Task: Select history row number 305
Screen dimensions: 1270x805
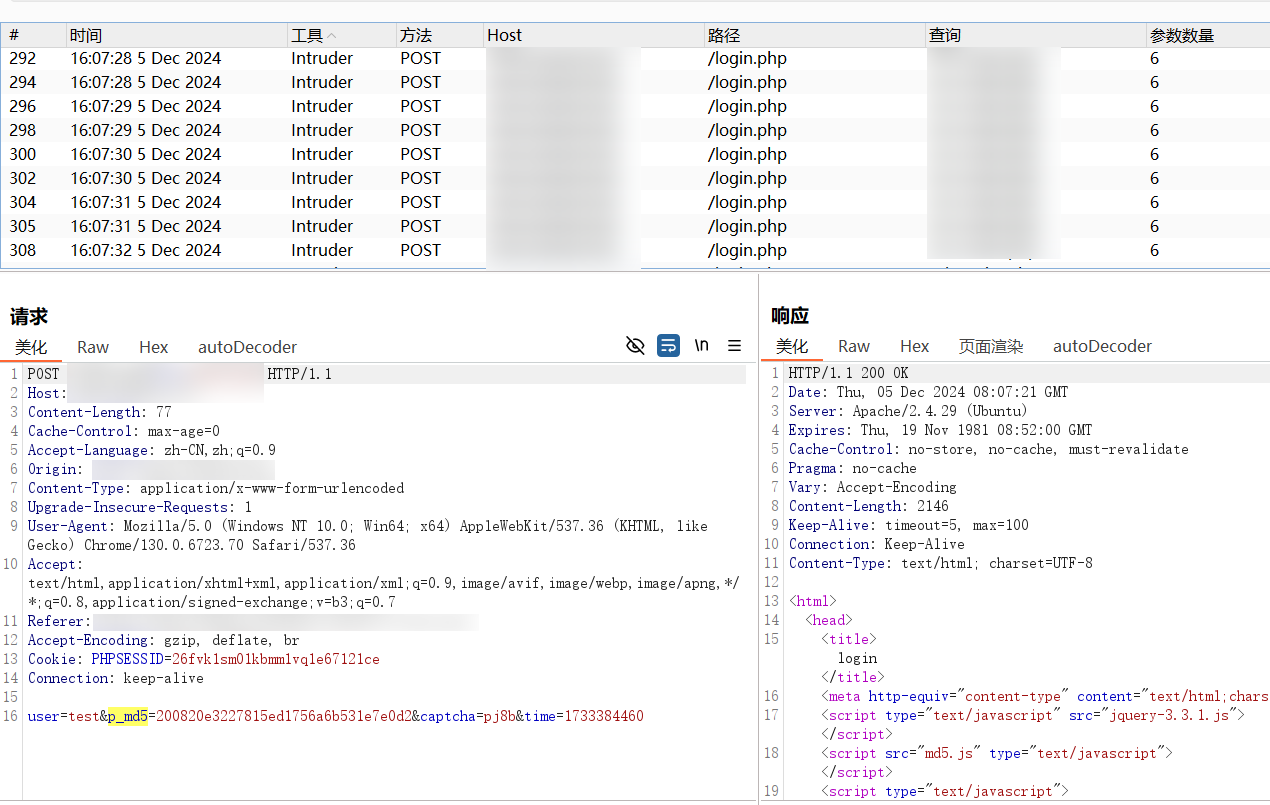Action: [x=635, y=226]
